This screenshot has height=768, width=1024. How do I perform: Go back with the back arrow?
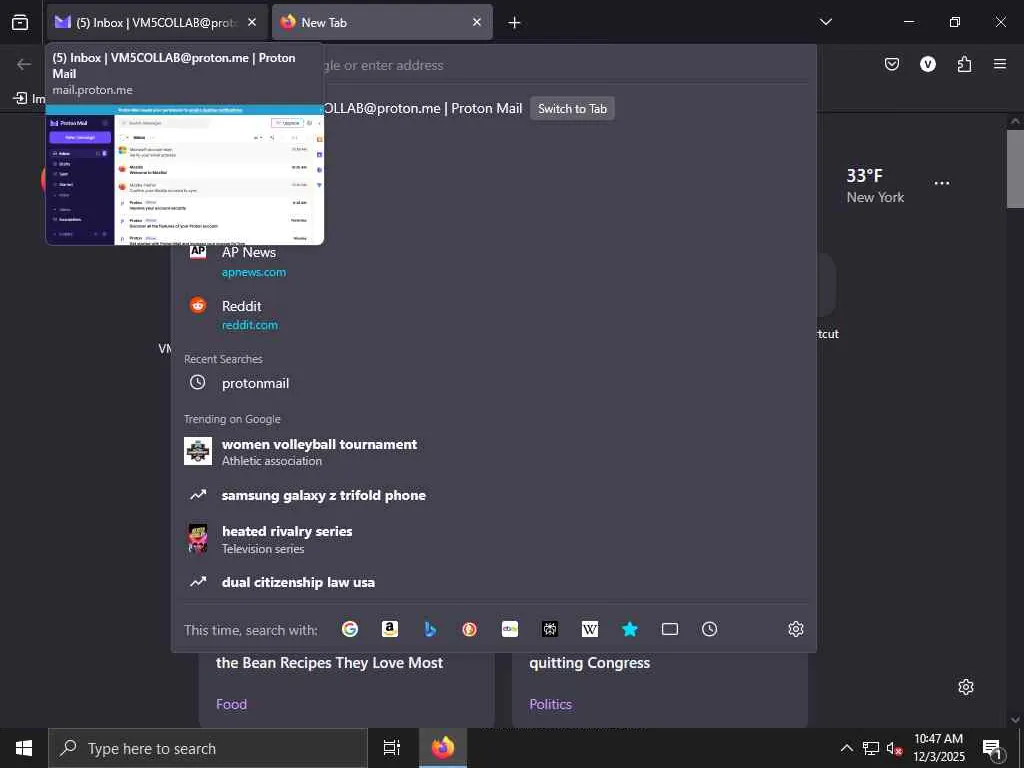pyautogui.click(x=24, y=64)
